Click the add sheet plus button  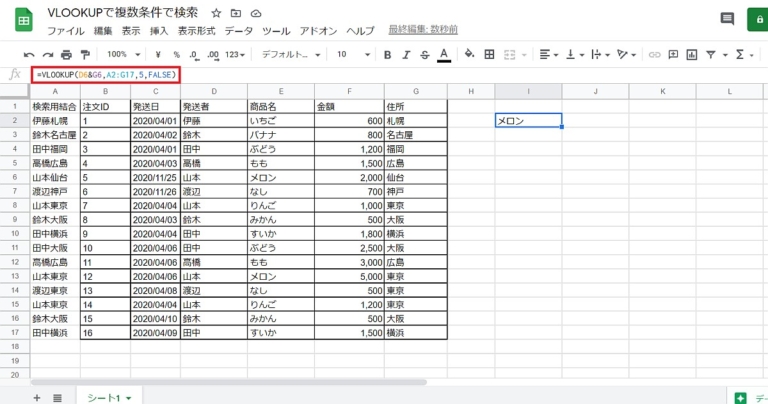(37, 397)
